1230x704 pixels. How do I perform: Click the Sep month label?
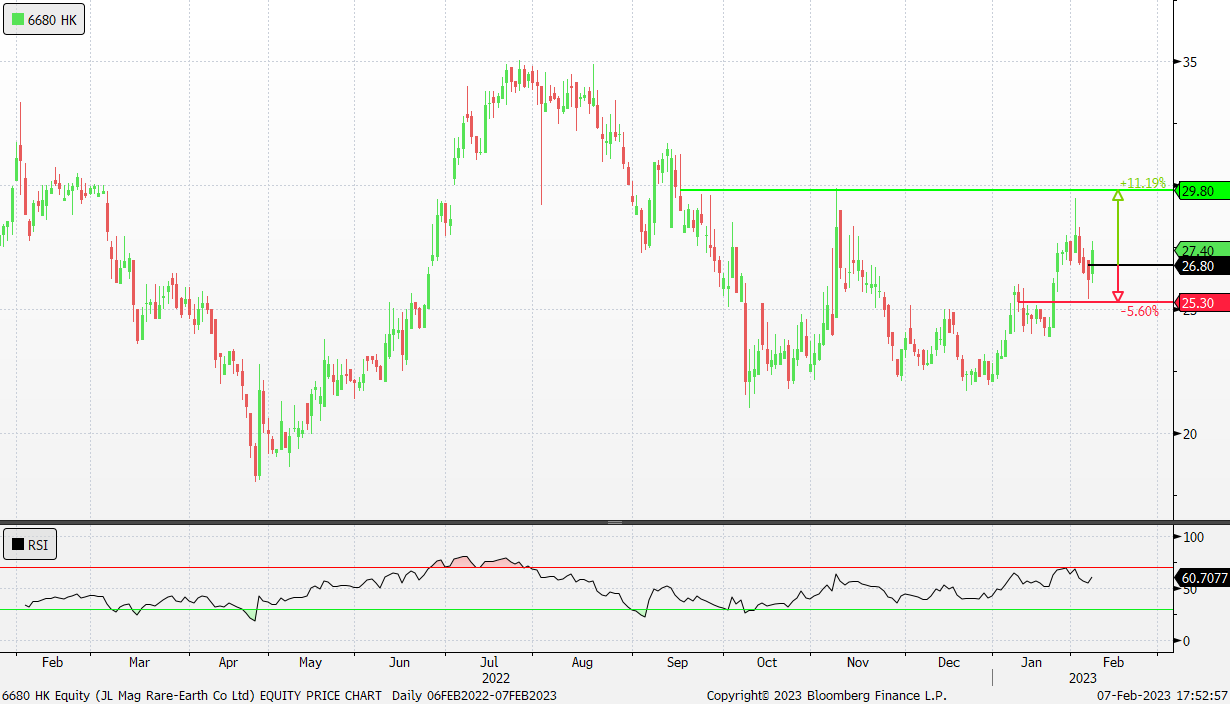[x=677, y=662]
